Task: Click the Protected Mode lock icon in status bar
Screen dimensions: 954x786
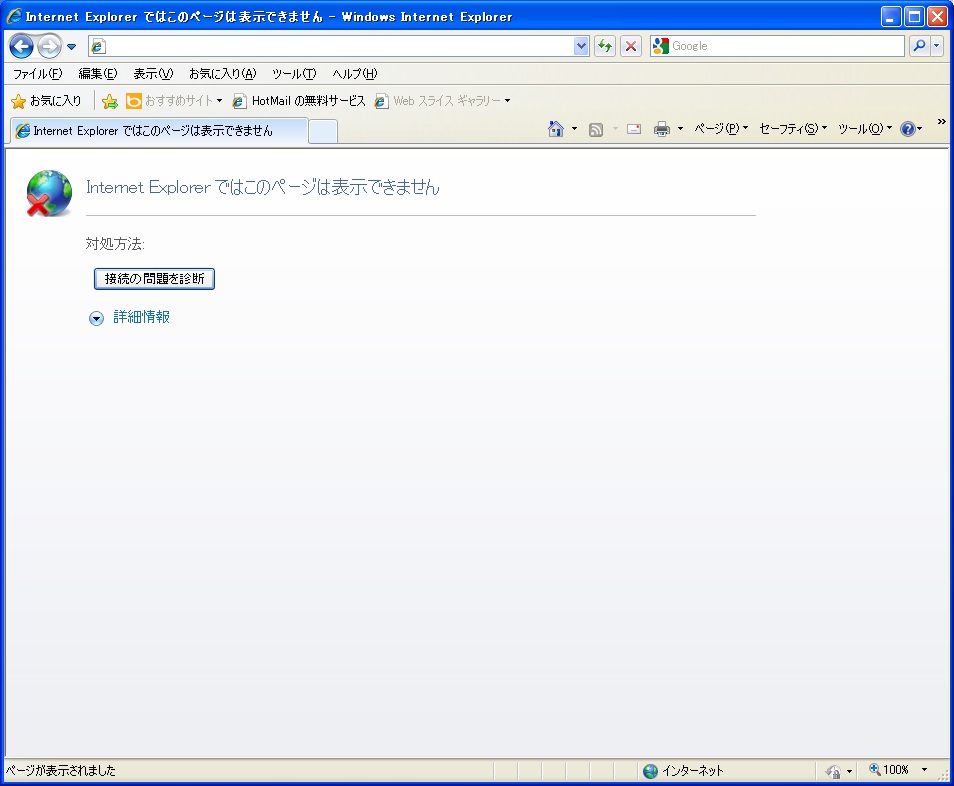Action: point(834,771)
